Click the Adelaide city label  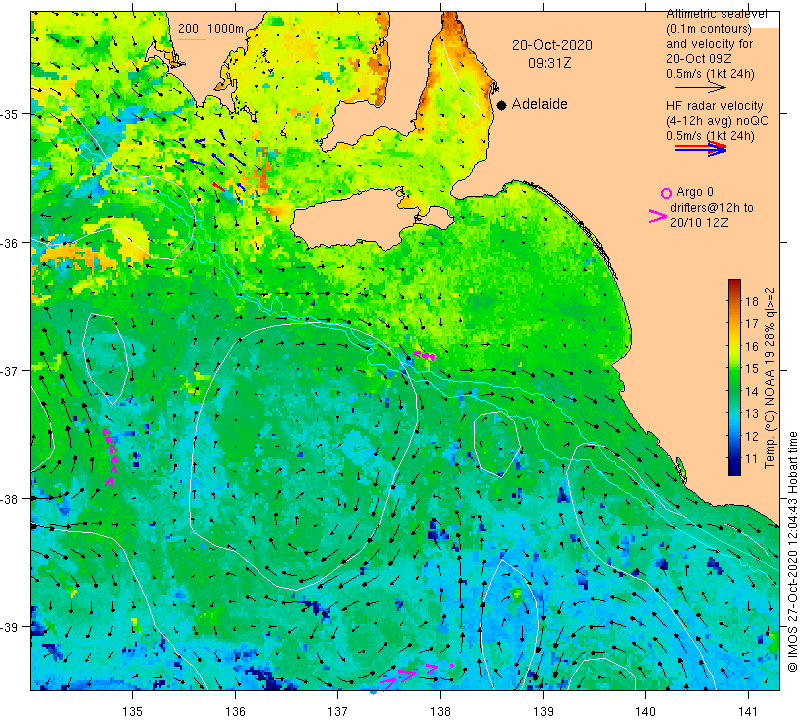point(539,104)
